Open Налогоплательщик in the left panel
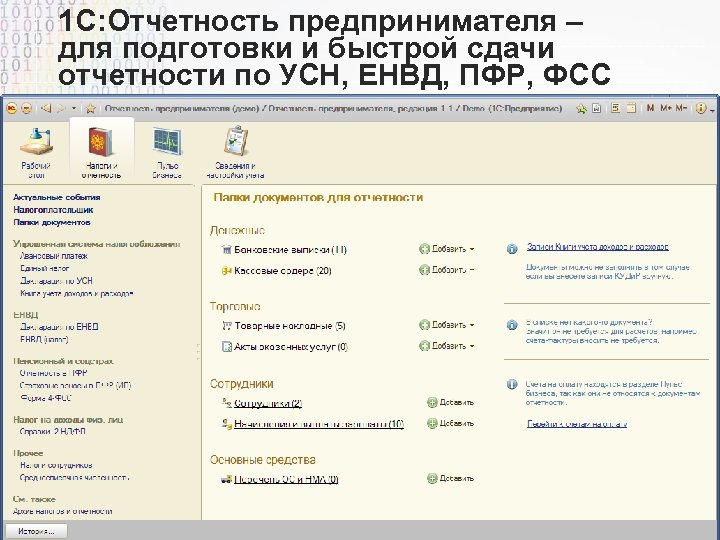 point(53,210)
